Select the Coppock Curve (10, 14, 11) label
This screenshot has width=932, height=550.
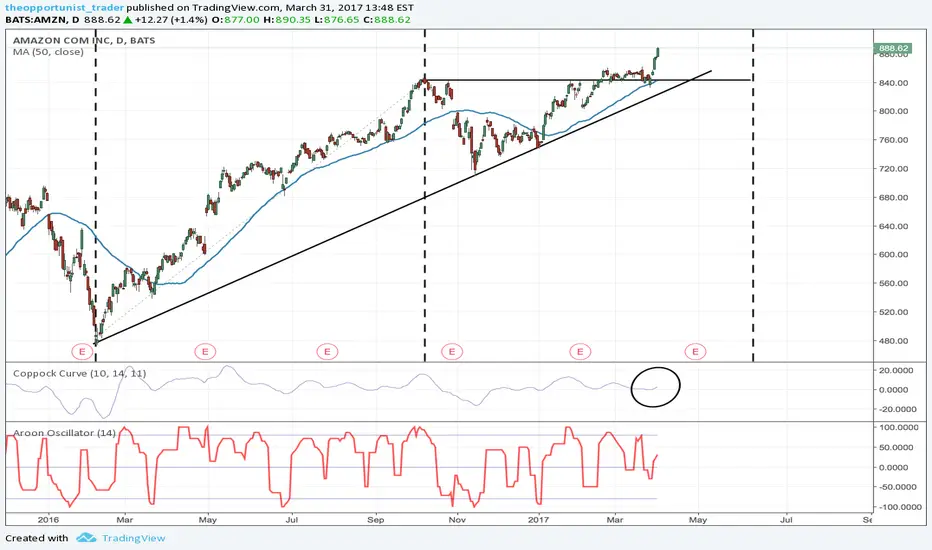tap(80, 373)
